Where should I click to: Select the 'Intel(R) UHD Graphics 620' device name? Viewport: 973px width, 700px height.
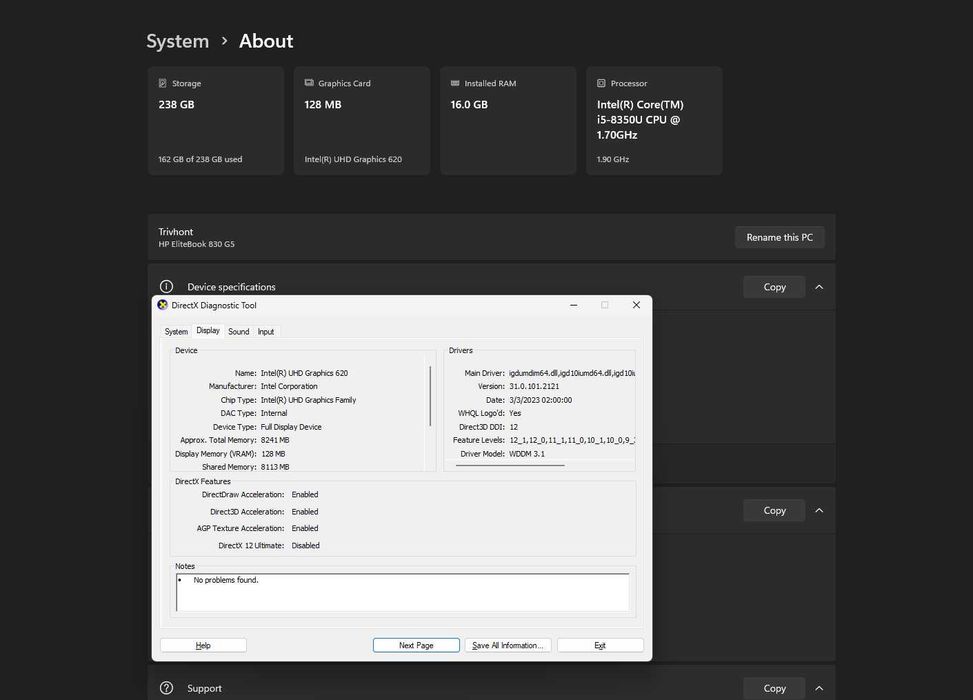click(x=304, y=374)
